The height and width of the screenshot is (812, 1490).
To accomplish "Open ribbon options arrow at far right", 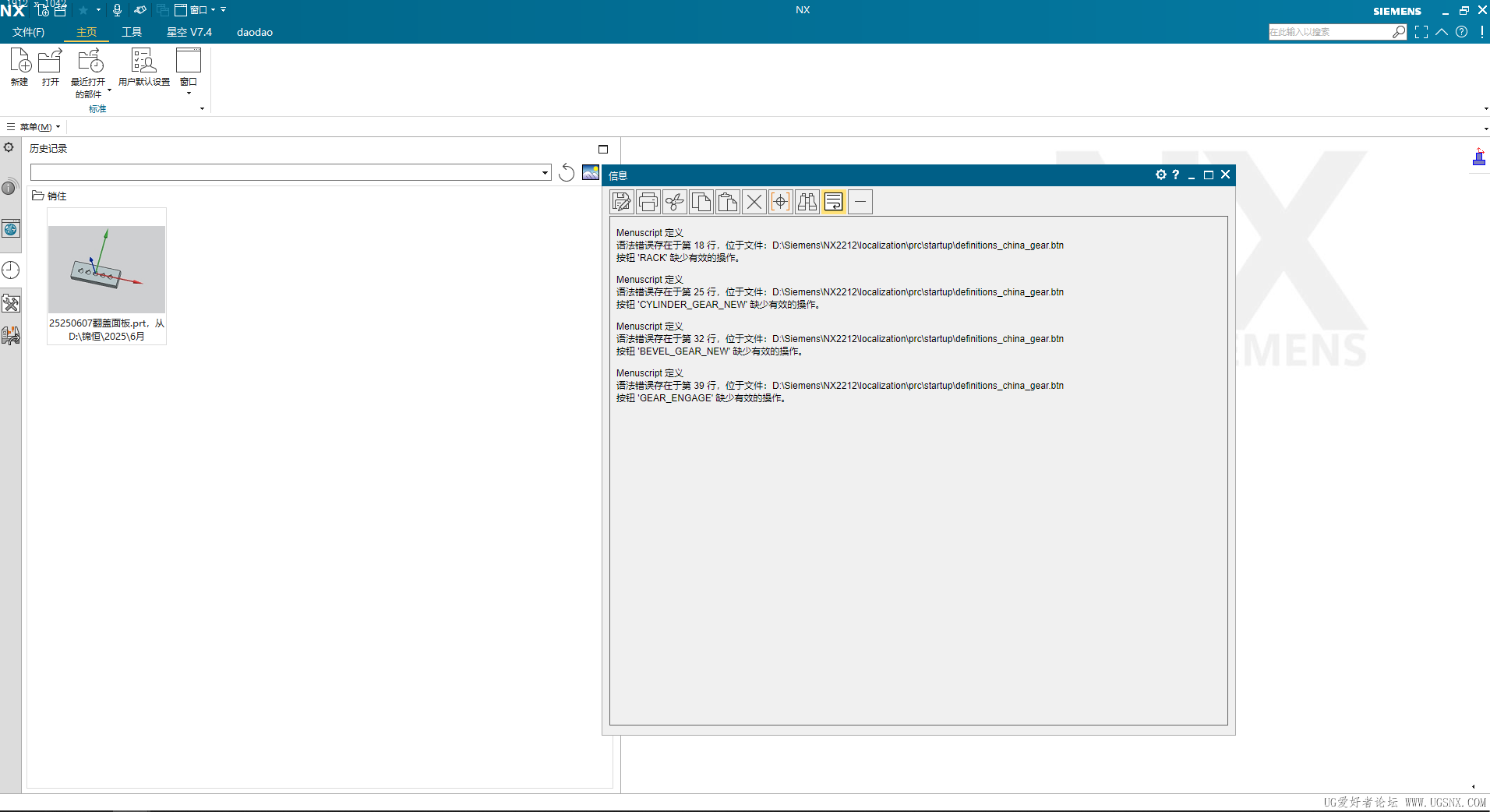I will (x=1486, y=109).
